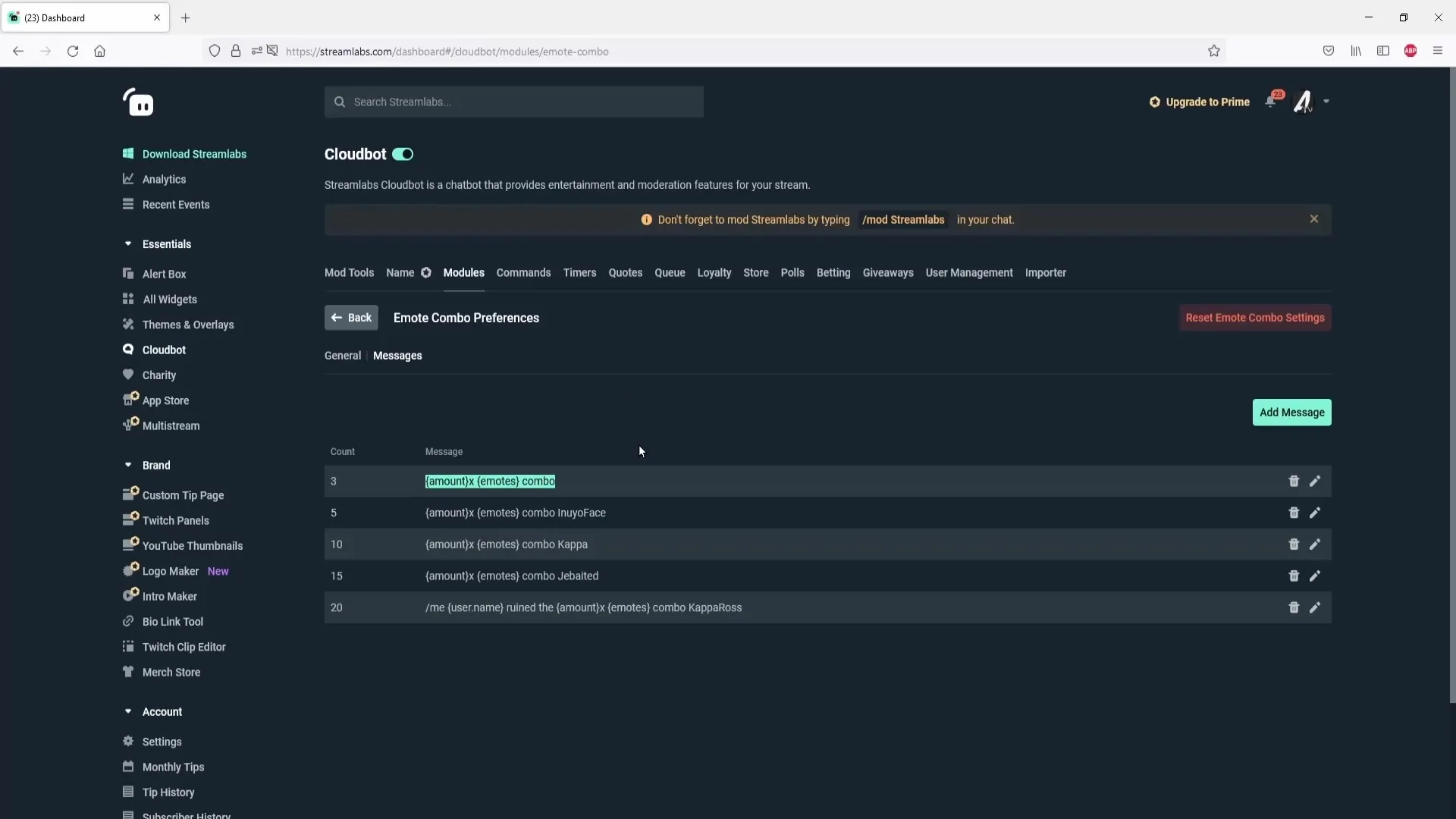Image resolution: width=1456 pixels, height=819 pixels.
Task: Click the page vertical scrollbar
Action: coord(1451,385)
